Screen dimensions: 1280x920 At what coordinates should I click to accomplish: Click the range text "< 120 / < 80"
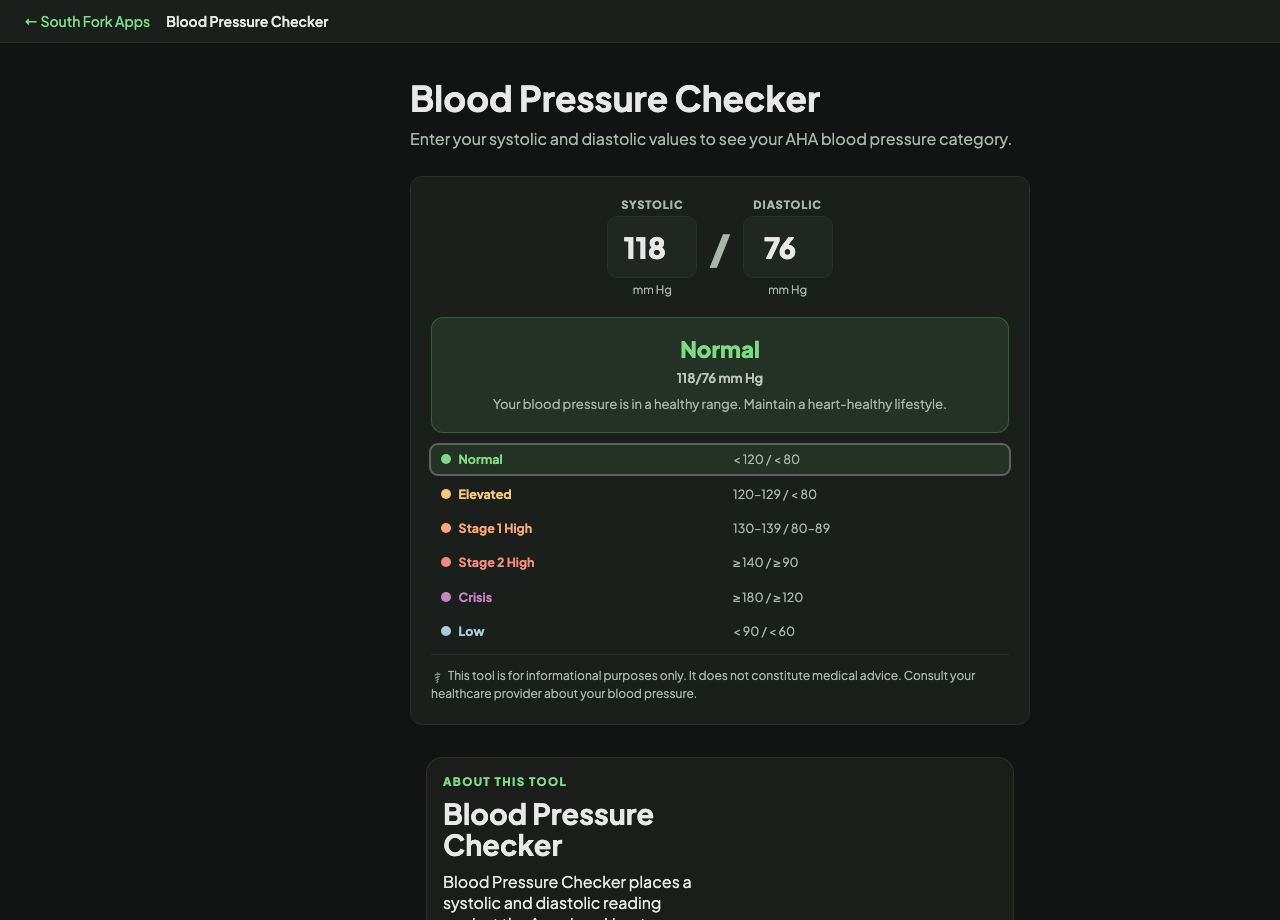coord(766,459)
